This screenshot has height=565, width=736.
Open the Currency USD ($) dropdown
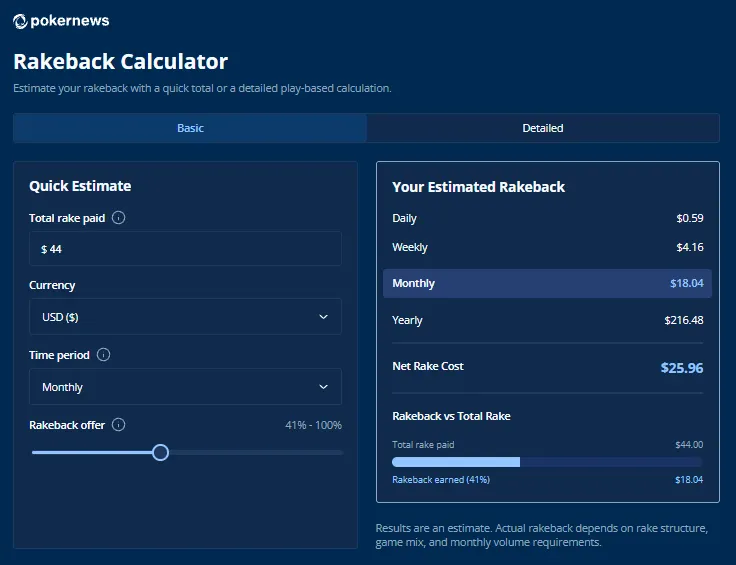[x=185, y=317]
